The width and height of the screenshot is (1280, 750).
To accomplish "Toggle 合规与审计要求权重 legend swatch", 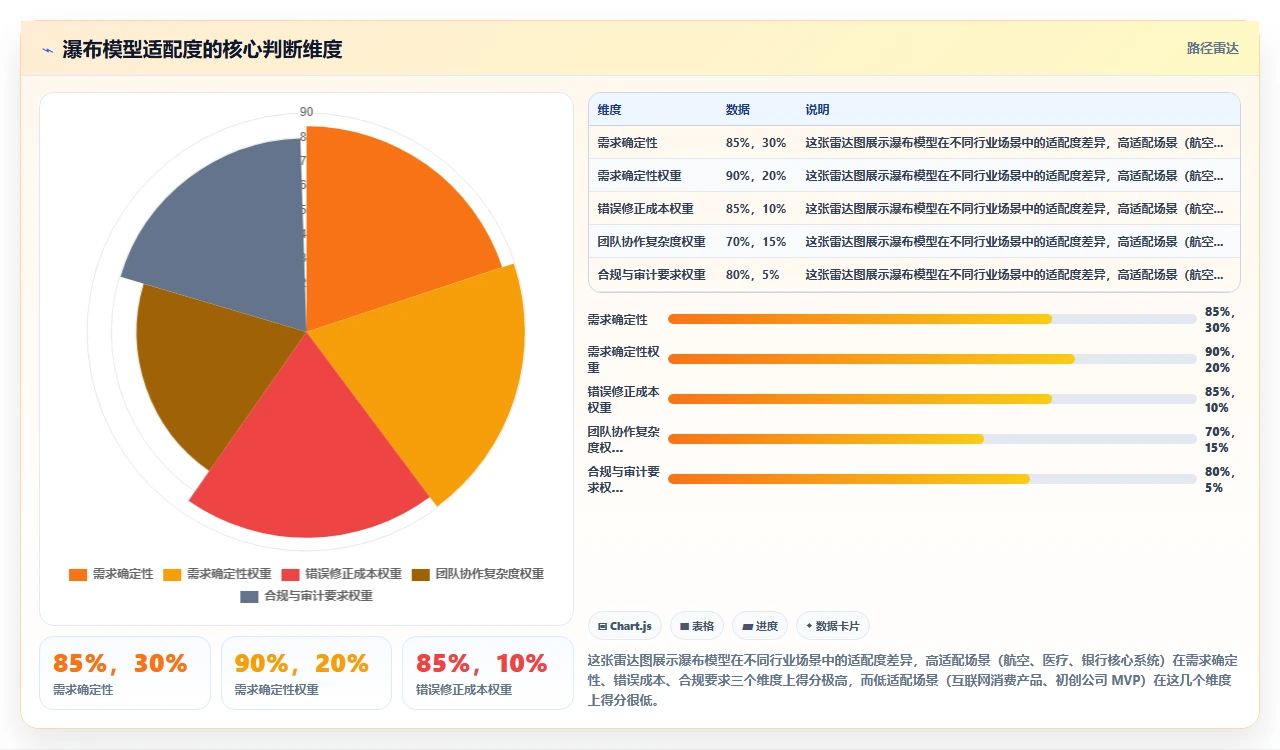I will tap(249, 596).
